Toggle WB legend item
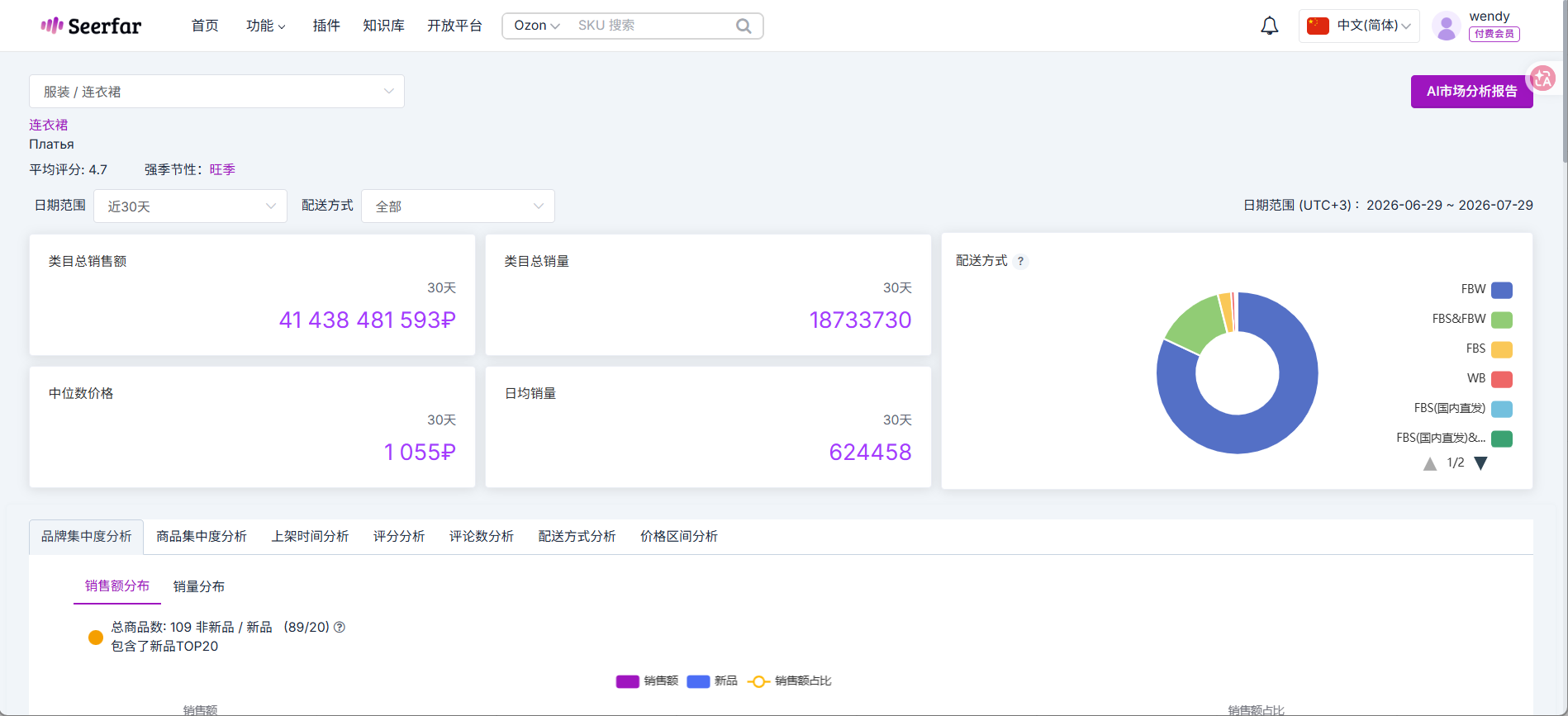This screenshot has height=716, width=1568. pyautogui.click(x=1490, y=379)
